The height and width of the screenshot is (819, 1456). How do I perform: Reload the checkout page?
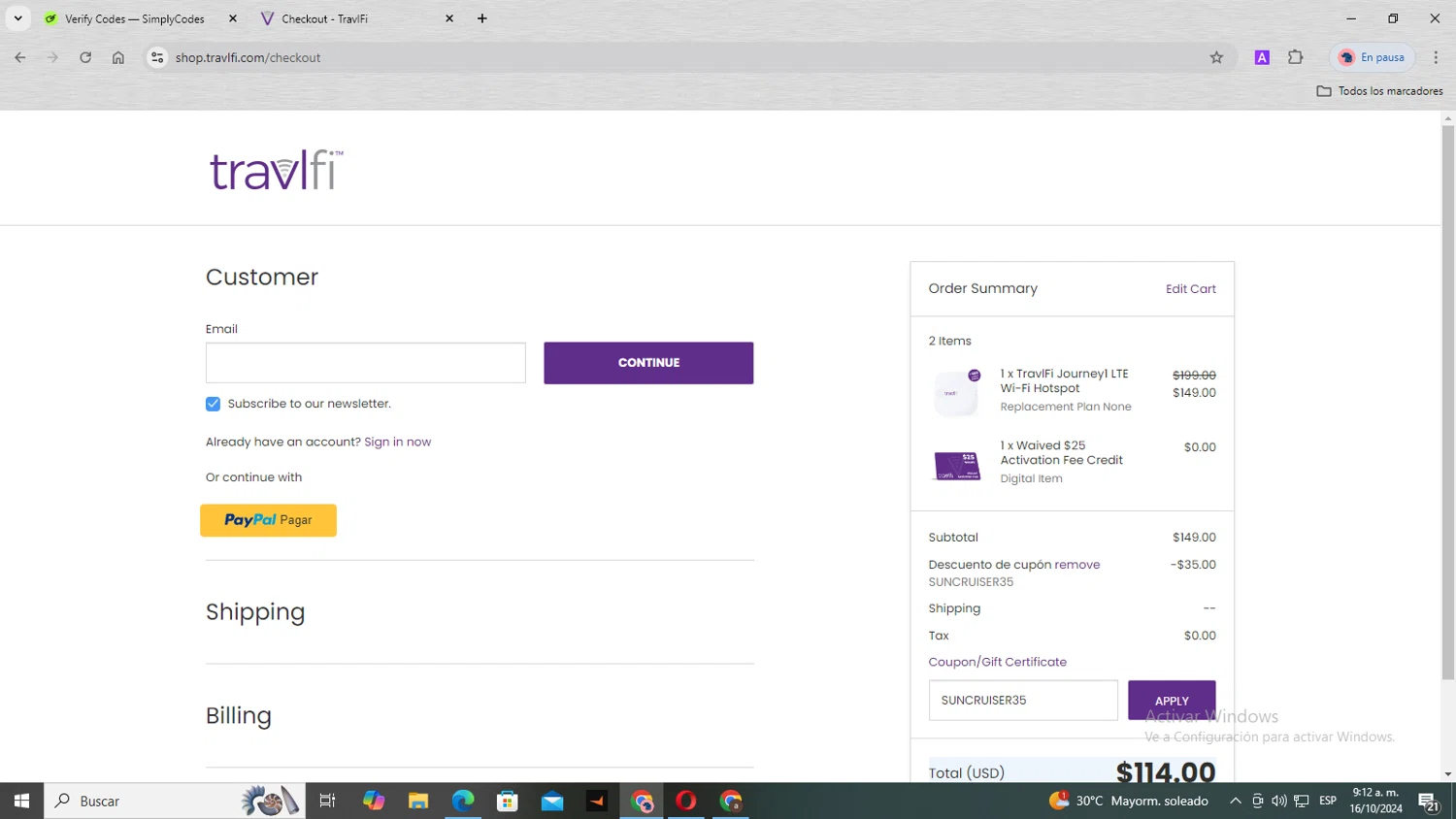85,57
